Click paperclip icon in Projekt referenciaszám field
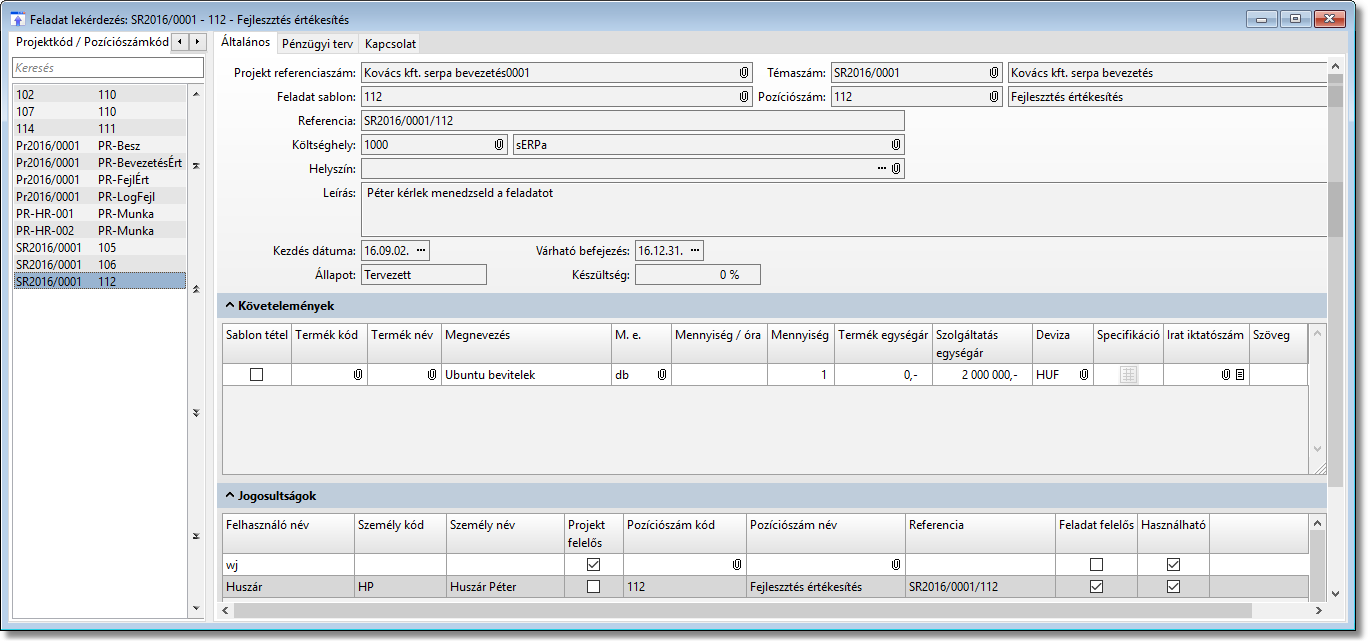Image resolution: width=1368 pixels, height=643 pixels. (744, 73)
